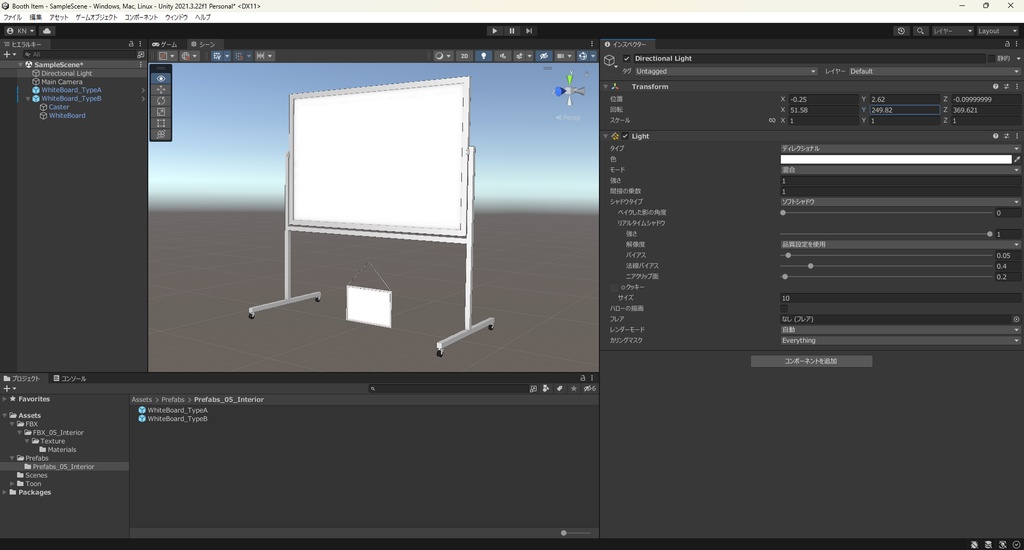Image resolution: width=1024 pixels, height=550 pixels.
Task: Select the Rotate tool in scene toolbar
Action: [161, 101]
